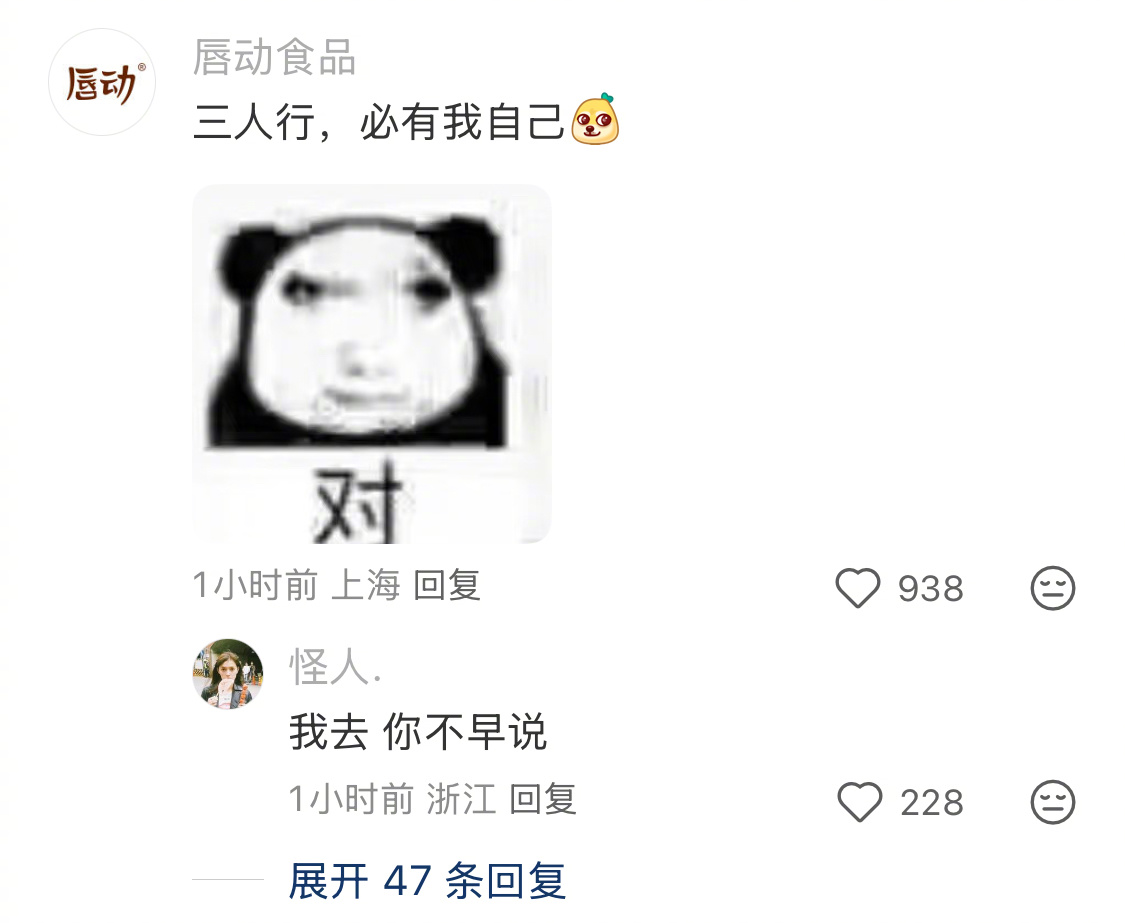
Task: Tap the 1小时前 上海 timestamp
Action: click(296, 585)
